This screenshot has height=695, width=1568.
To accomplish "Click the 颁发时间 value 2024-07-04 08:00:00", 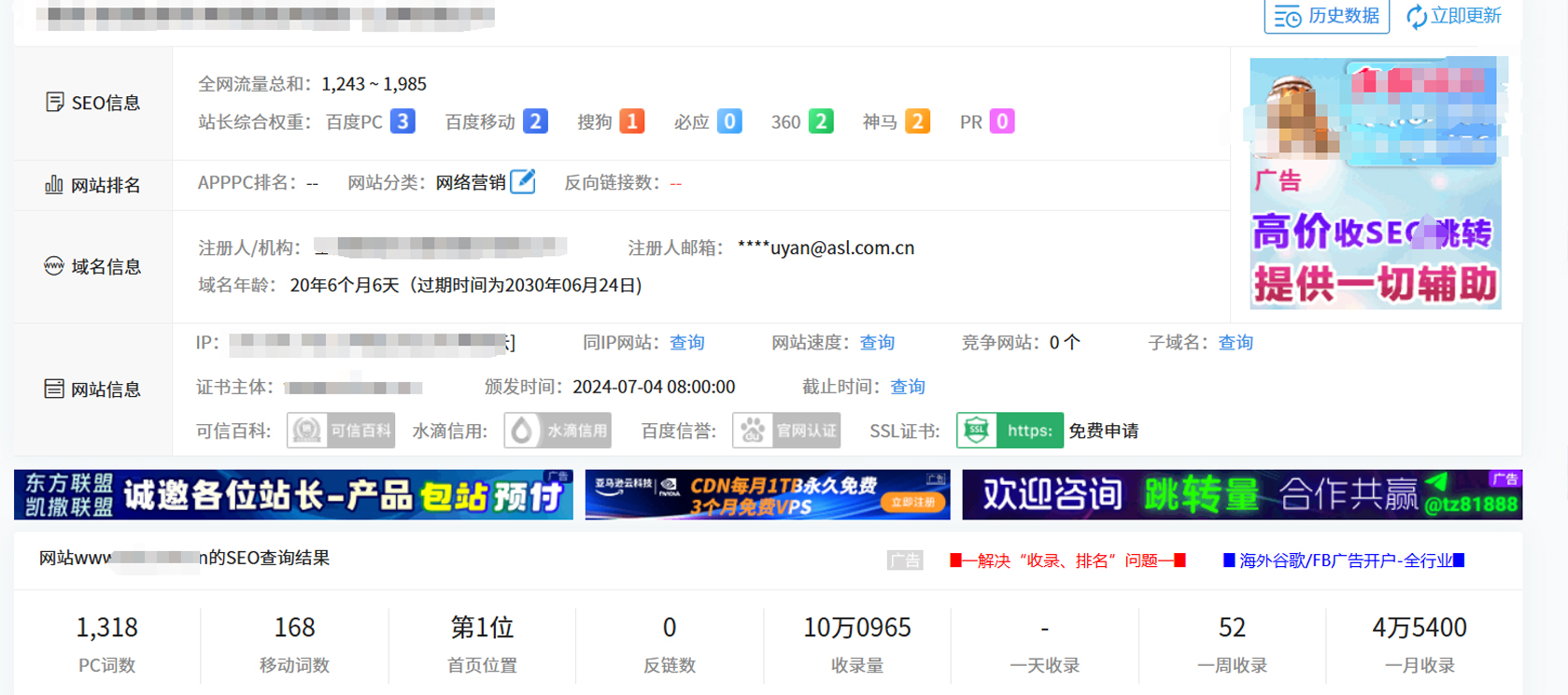I will (x=654, y=387).
